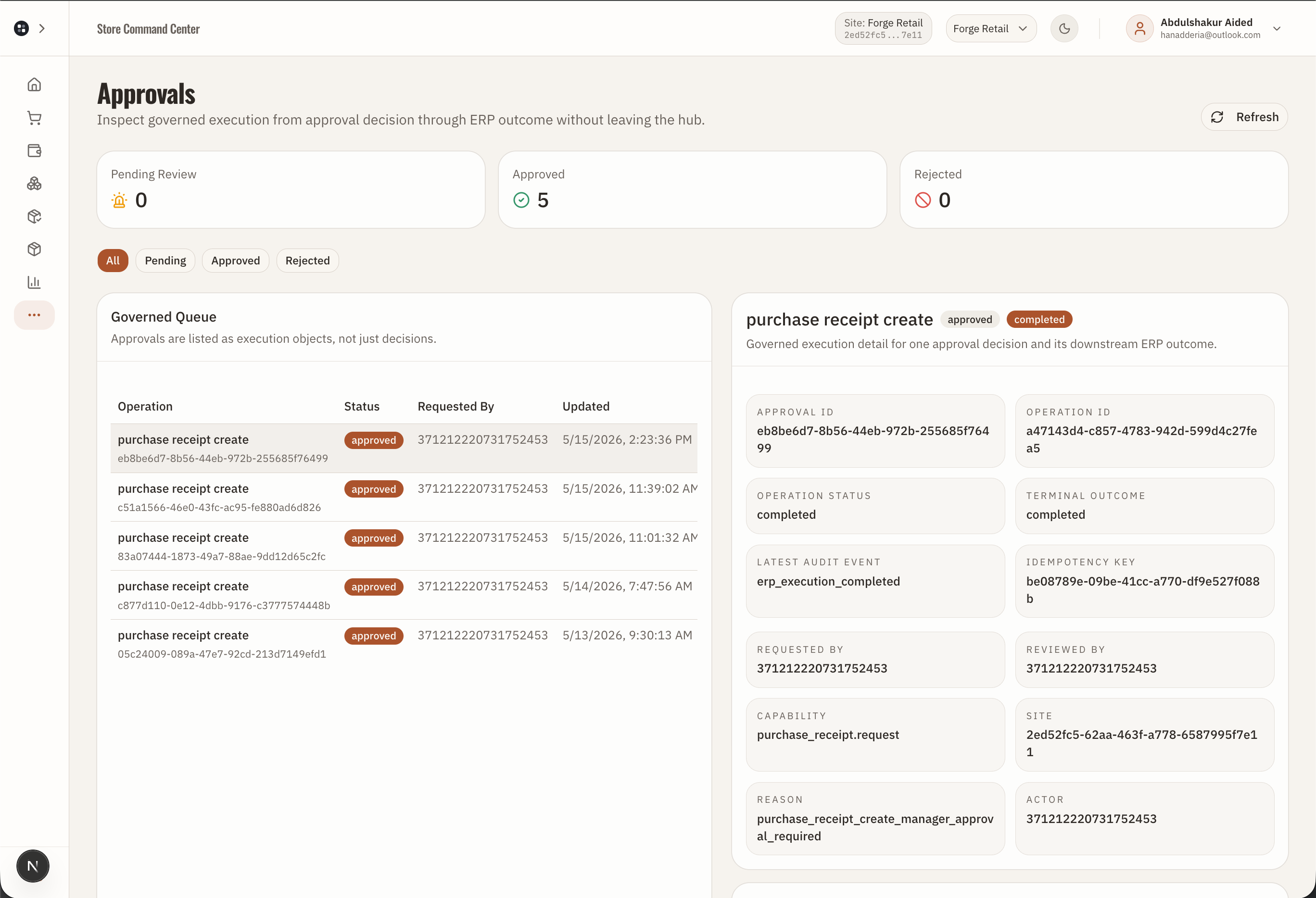Screen dimensions: 1316x898
Task: Click the Governed Queue heading
Action: click(163, 317)
